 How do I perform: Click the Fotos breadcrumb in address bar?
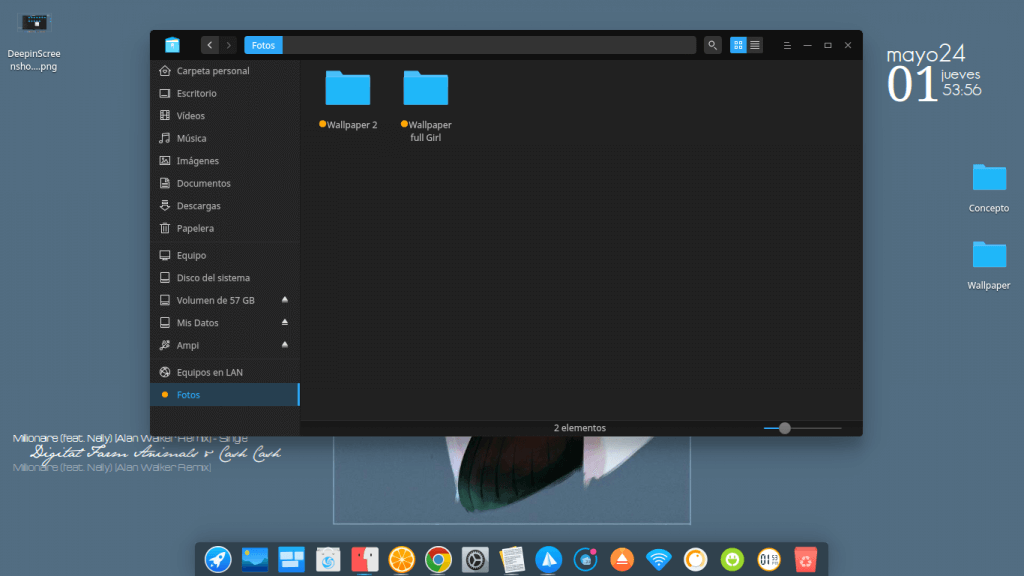coord(264,45)
